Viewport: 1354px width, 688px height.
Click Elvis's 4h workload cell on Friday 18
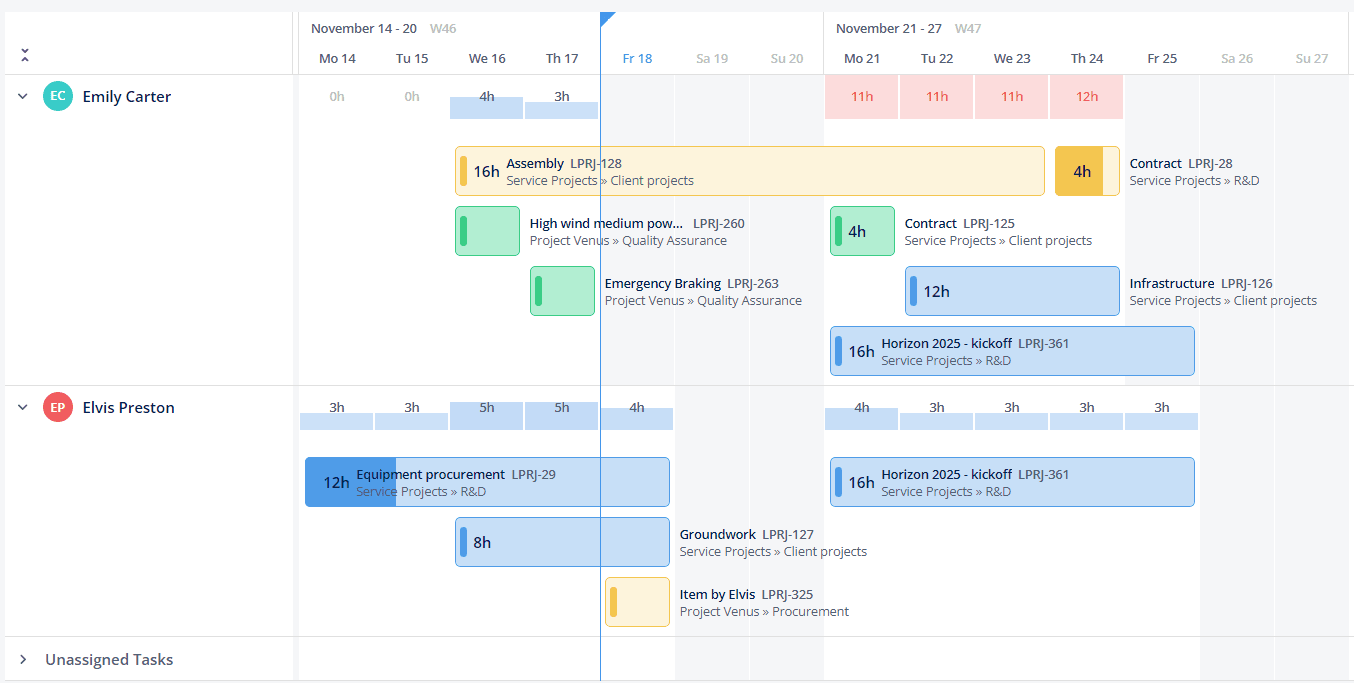tap(637, 408)
